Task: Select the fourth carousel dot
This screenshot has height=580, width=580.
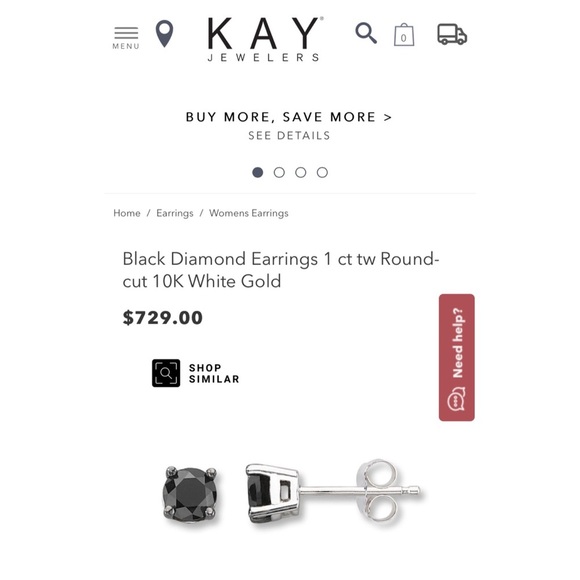Action: [x=322, y=172]
